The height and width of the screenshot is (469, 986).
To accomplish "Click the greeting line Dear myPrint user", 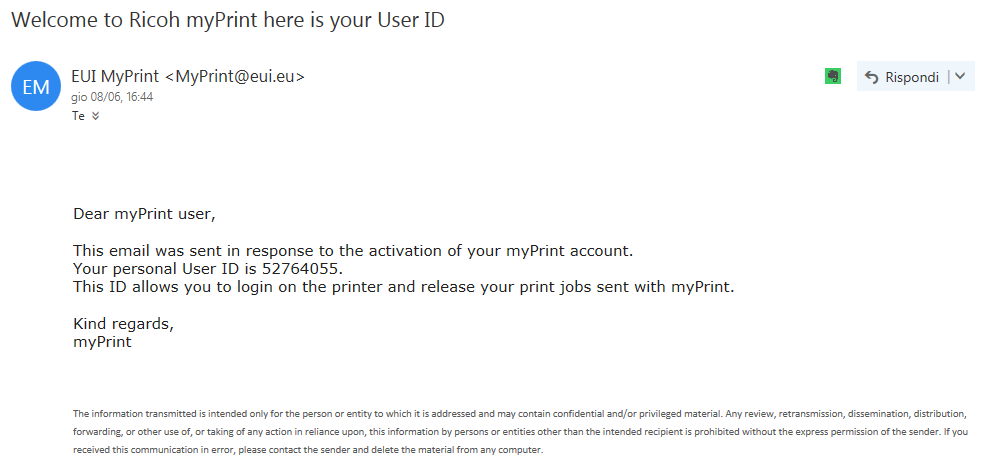I will [x=144, y=213].
